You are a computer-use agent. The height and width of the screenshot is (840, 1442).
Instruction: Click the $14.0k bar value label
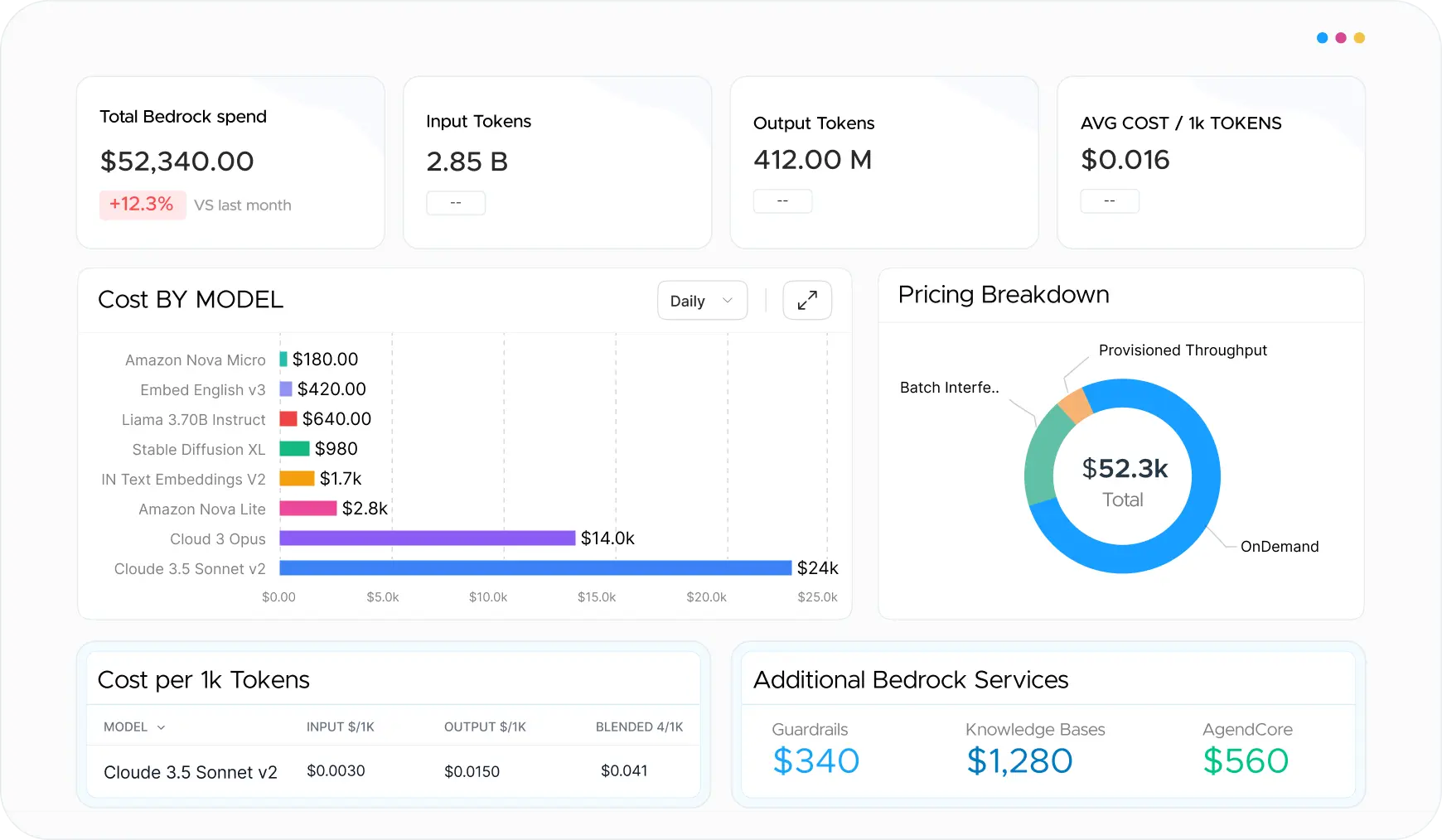pos(607,538)
